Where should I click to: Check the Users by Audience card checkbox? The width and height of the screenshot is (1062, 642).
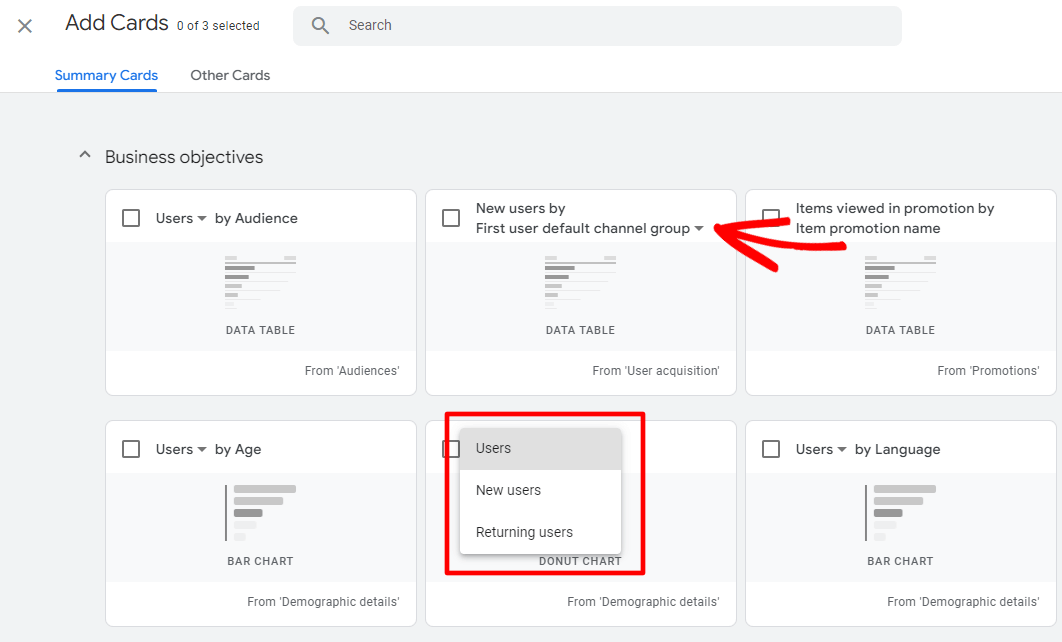130,217
